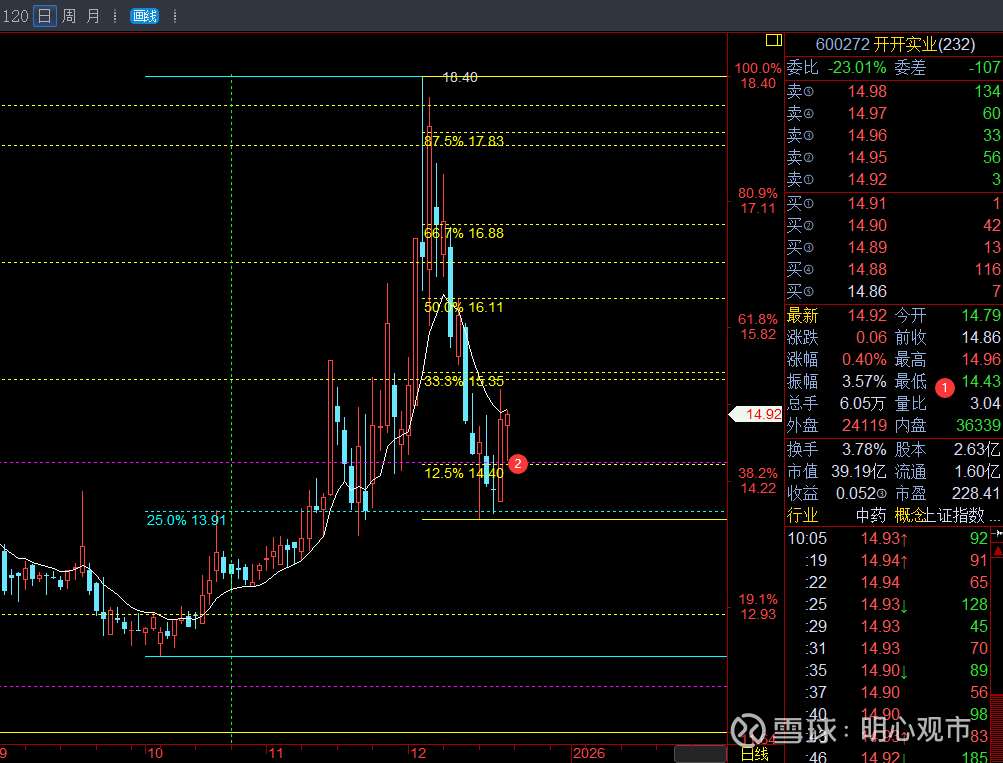Select 卖② ask row at 14.95
Image resolution: width=1003 pixels, height=763 pixels.
894,157
